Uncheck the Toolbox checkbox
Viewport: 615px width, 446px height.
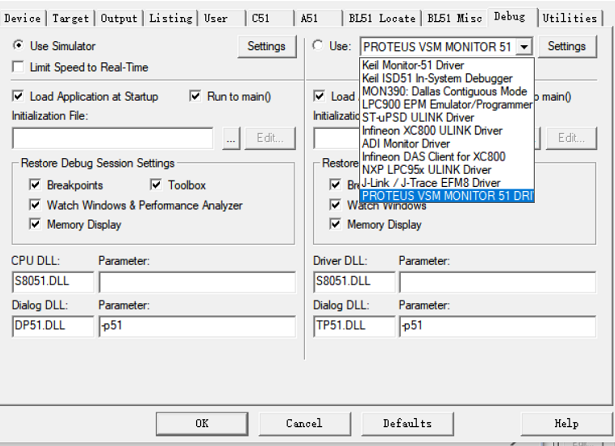(x=156, y=185)
